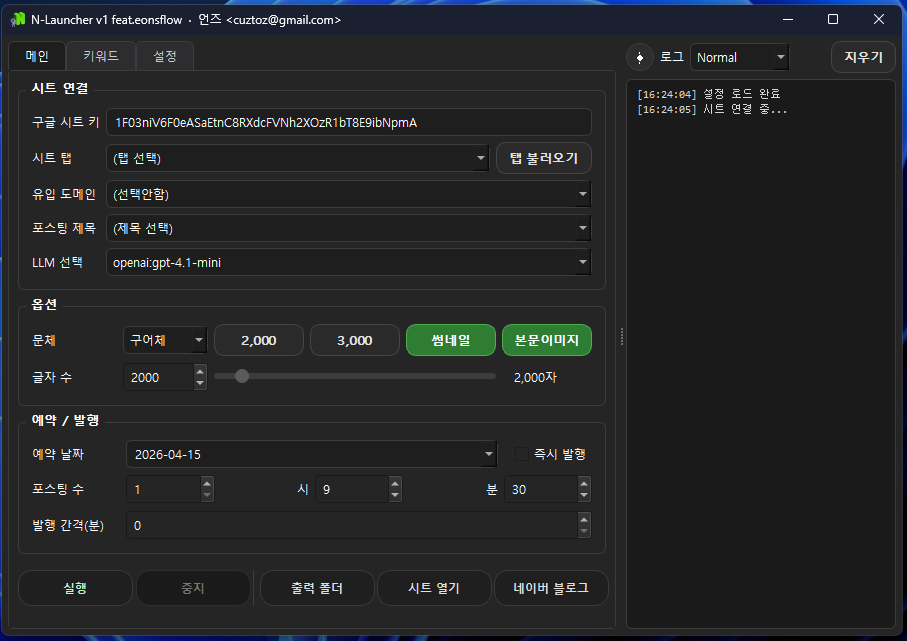
Task: Click the splitter handle between panels
Action: point(621,337)
